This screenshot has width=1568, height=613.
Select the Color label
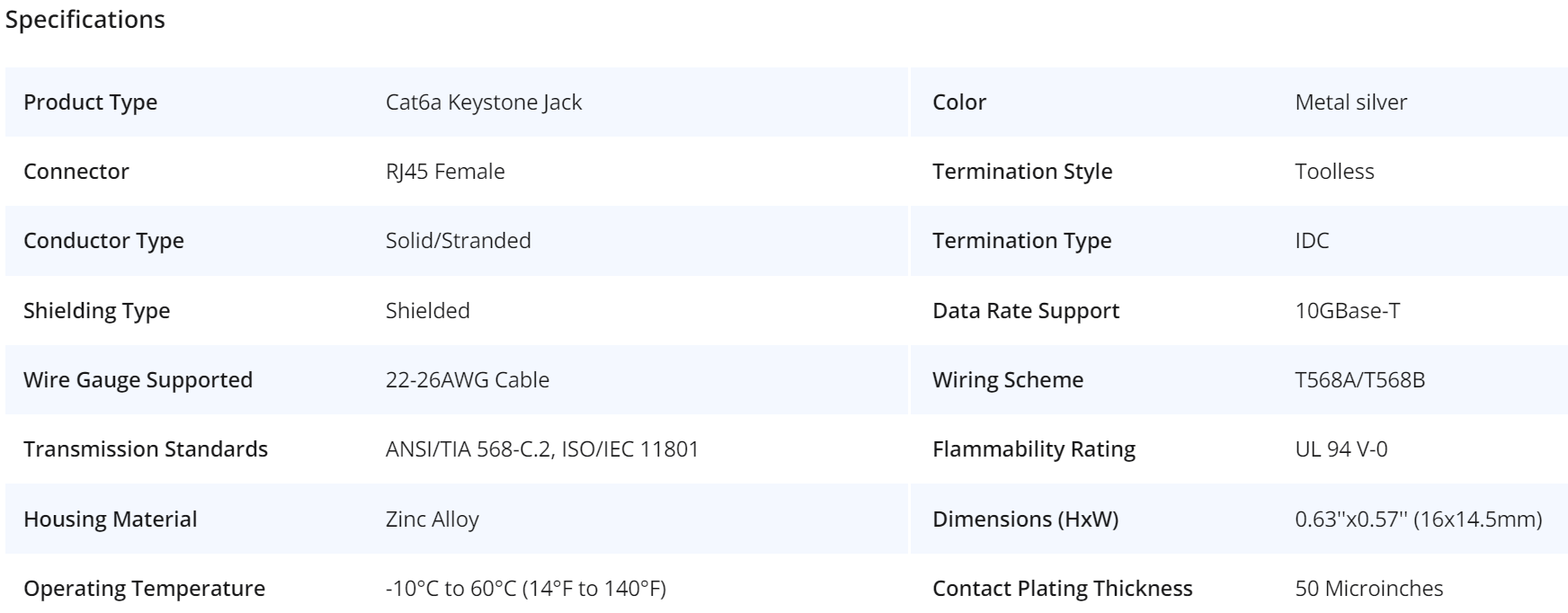(959, 102)
